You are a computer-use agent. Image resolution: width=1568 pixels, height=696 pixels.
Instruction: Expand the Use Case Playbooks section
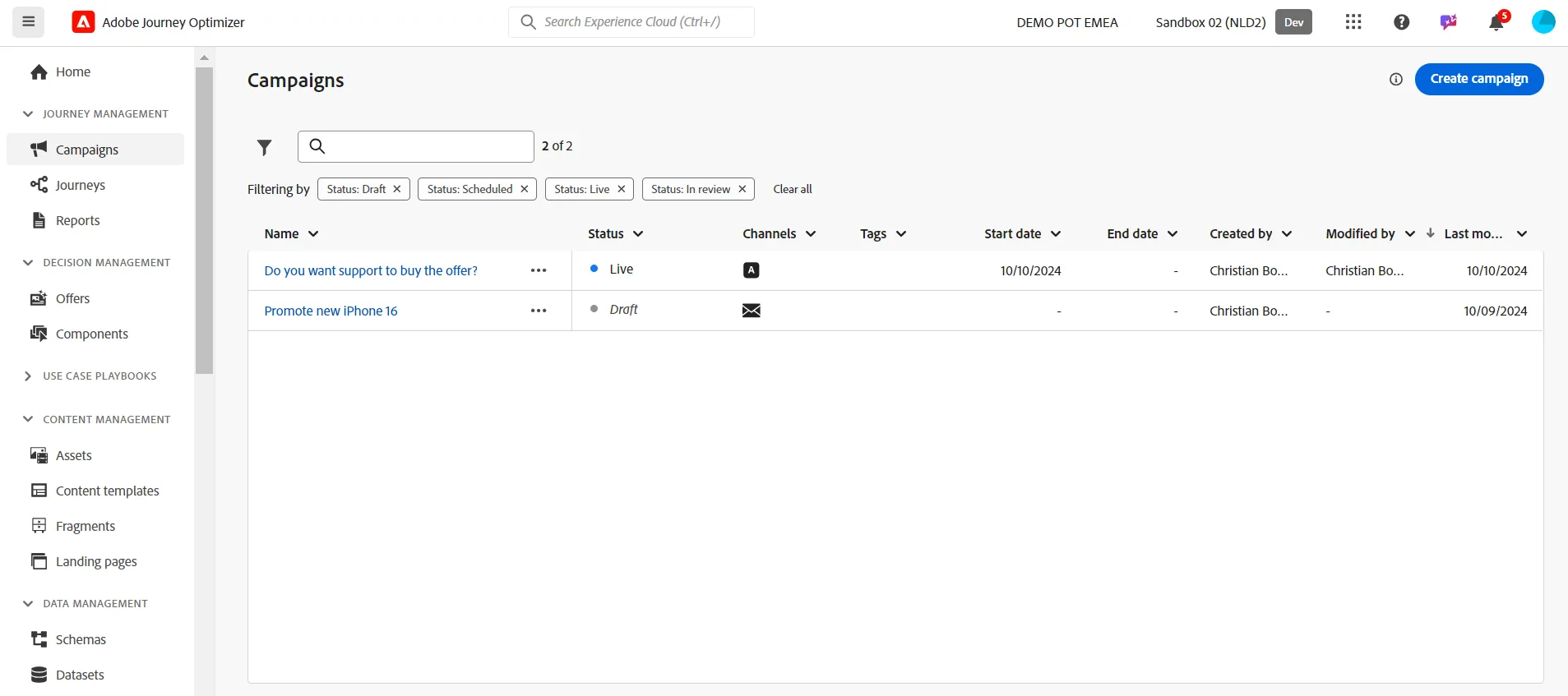click(28, 376)
